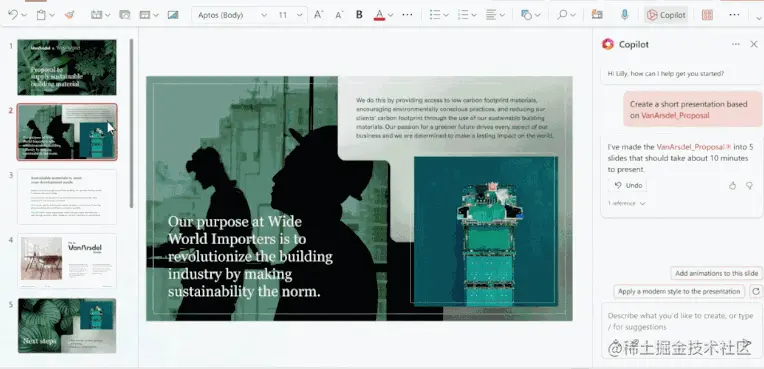Apply the red font color button
764x369 pixels.
(x=379, y=15)
